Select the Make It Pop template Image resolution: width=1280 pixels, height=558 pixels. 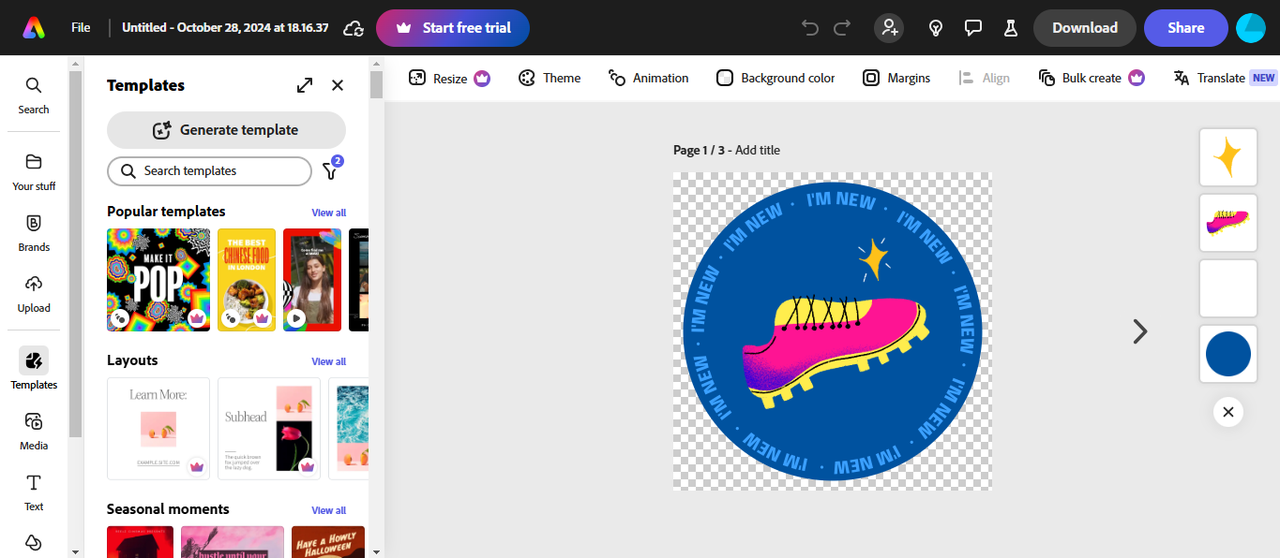[158, 280]
